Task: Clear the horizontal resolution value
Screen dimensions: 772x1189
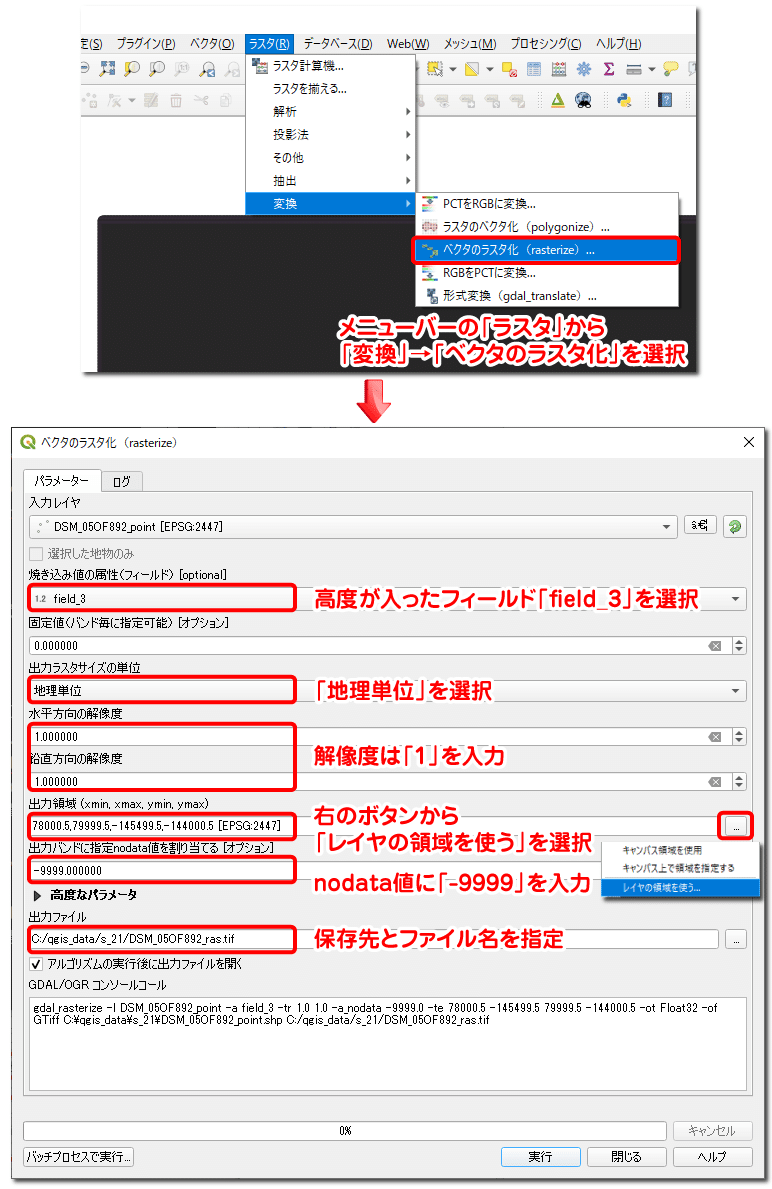Action: (714, 737)
